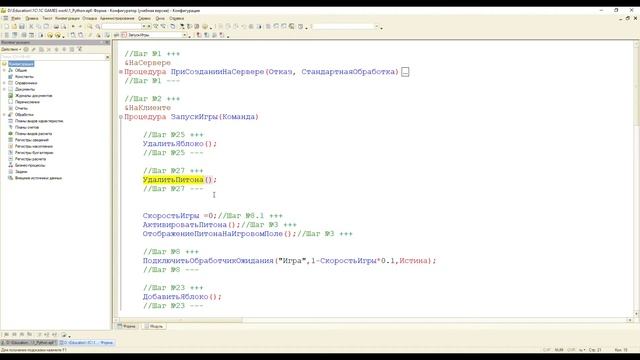
Task: Expand the Общие tree node
Action: (x=4, y=70)
